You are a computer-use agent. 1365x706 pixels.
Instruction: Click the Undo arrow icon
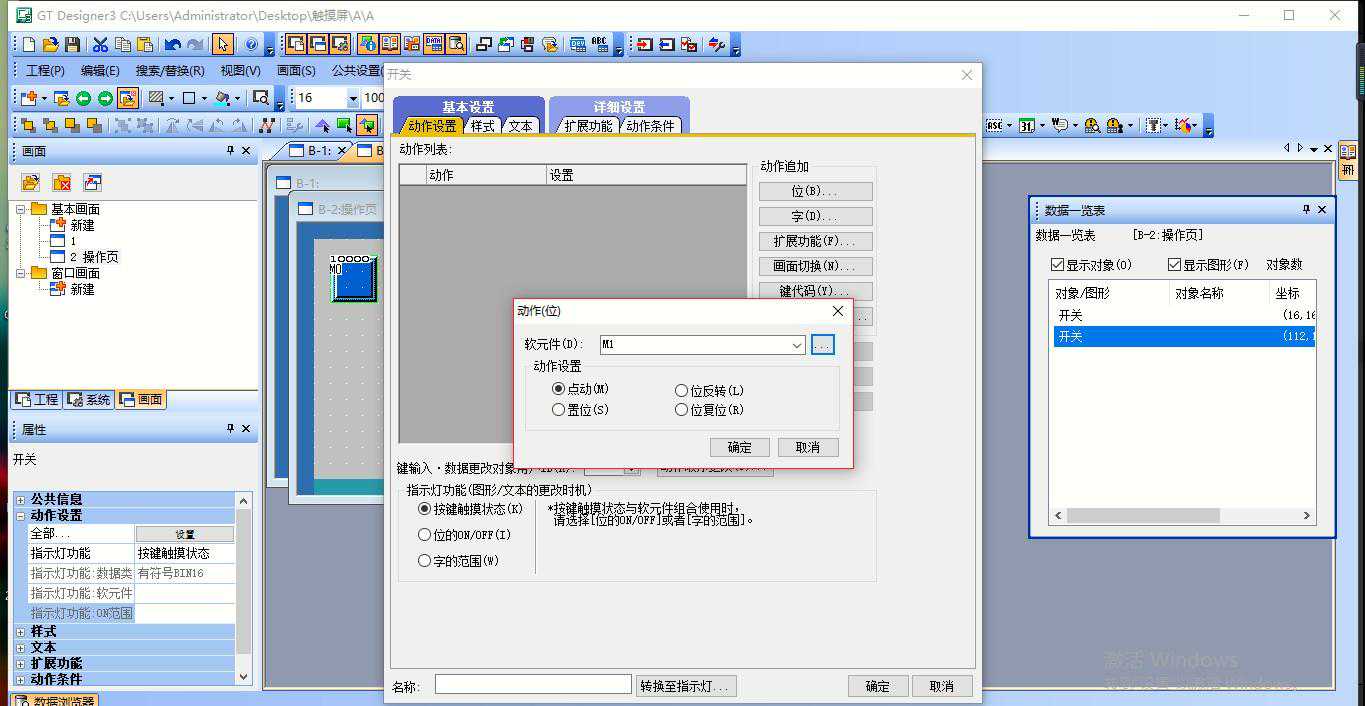coord(173,45)
